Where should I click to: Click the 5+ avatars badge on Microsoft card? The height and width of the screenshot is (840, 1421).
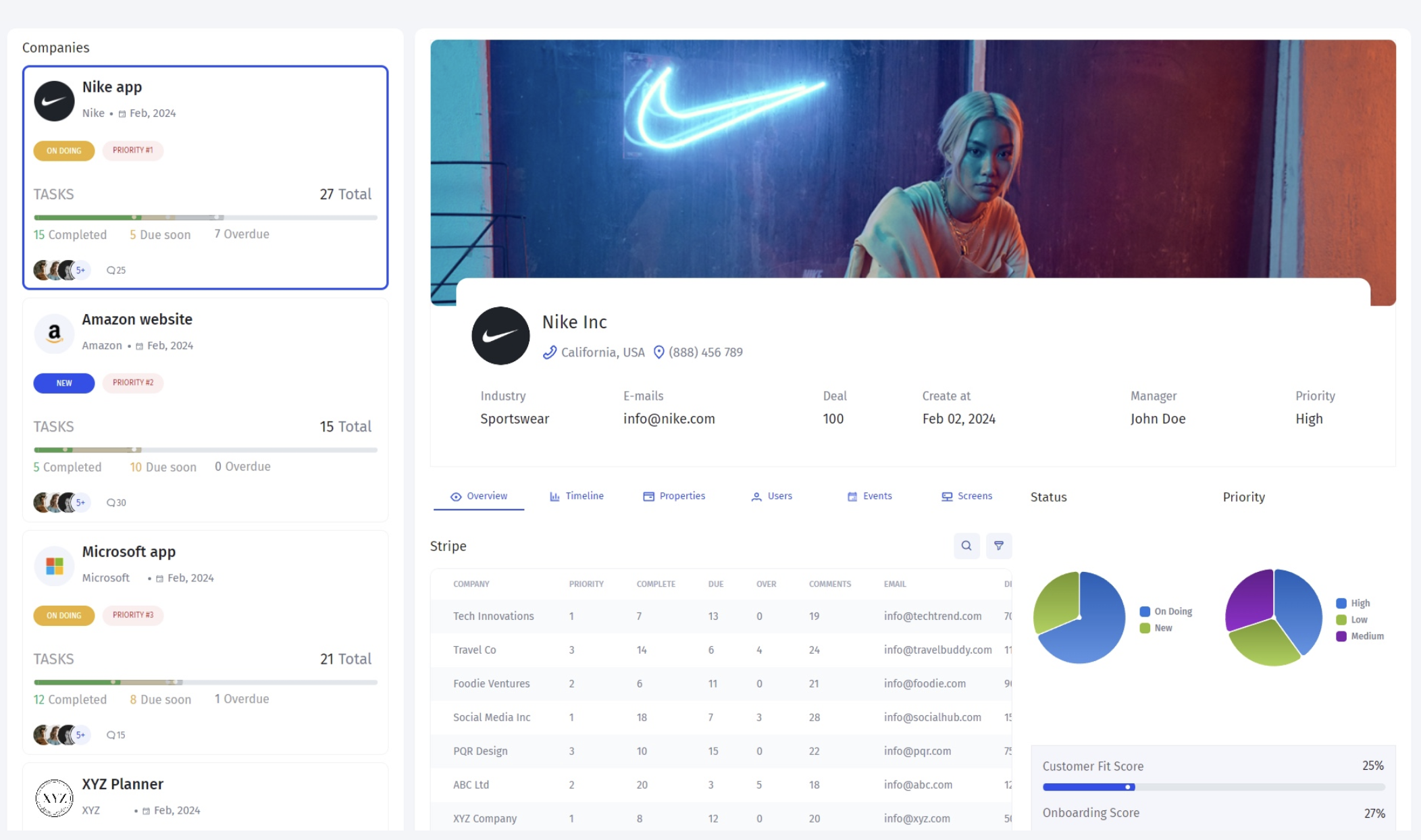80,735
